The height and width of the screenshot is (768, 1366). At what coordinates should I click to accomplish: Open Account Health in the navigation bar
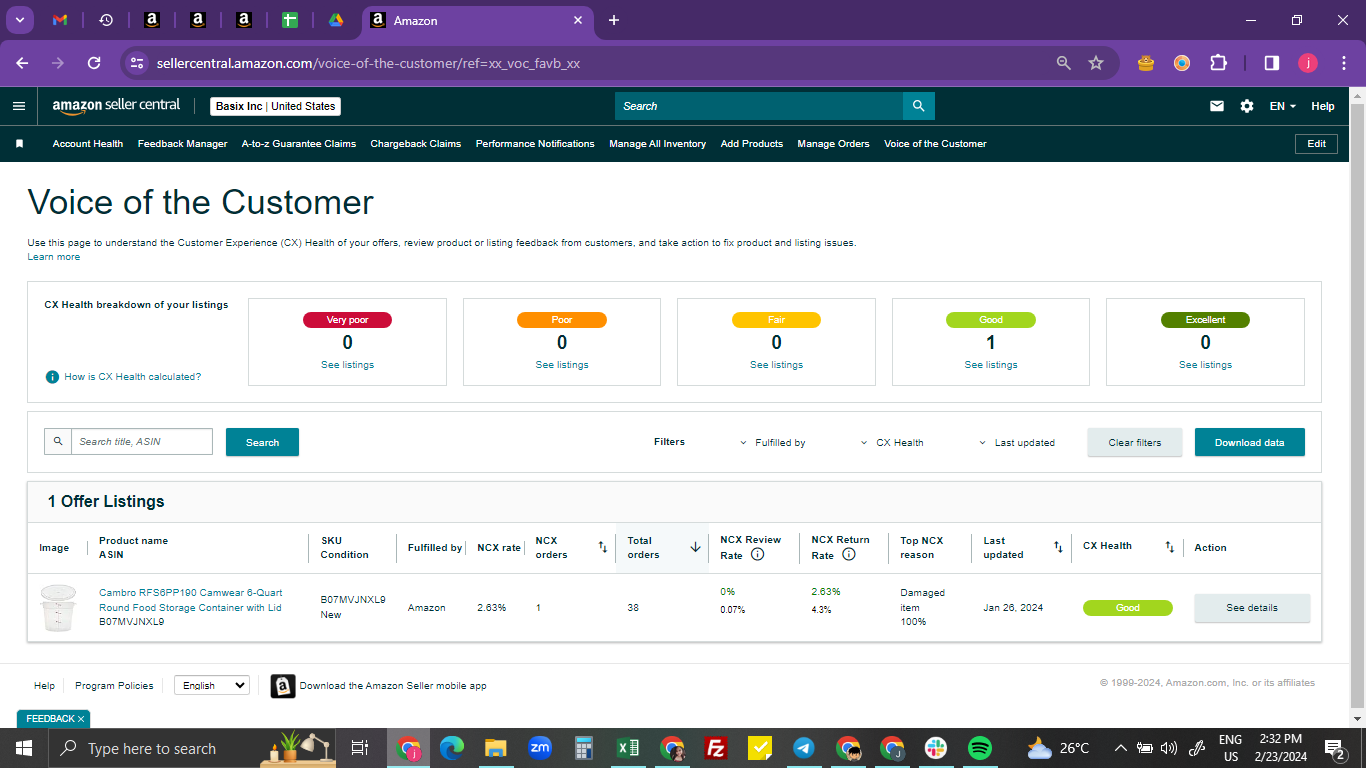[x=88, y=144]
